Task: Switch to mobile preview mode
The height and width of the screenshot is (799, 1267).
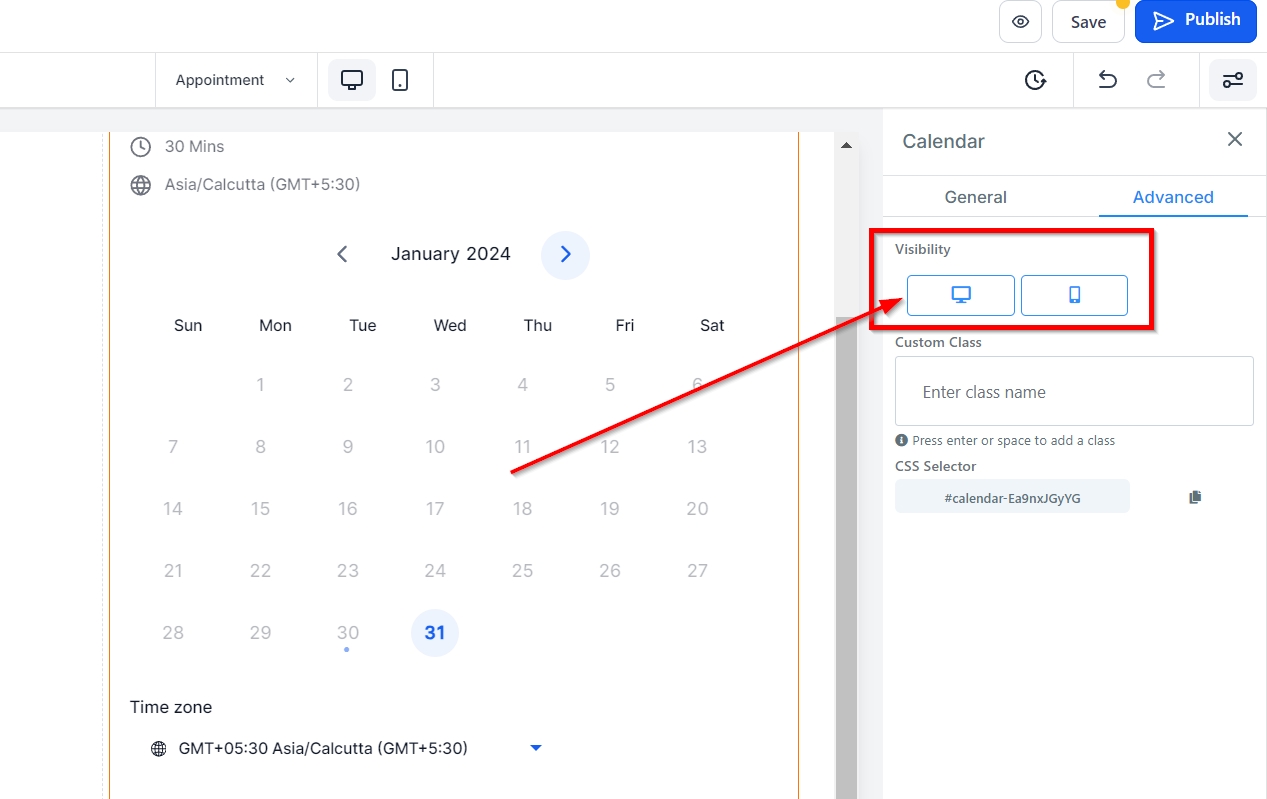Action: click(x=400, y=80)
